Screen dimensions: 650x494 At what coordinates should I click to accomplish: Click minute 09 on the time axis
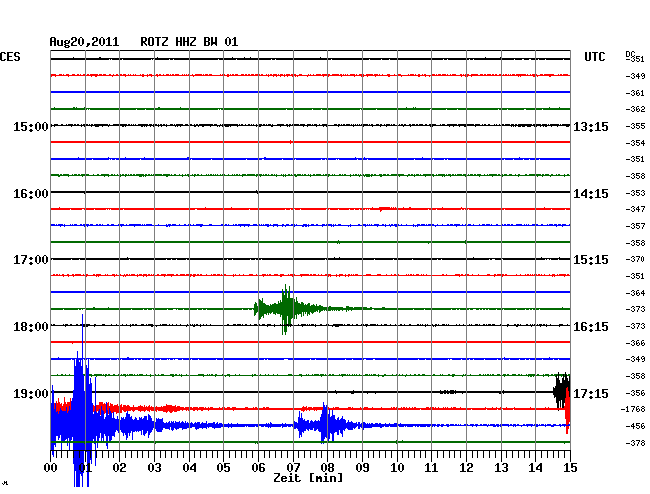click(362, 467)
